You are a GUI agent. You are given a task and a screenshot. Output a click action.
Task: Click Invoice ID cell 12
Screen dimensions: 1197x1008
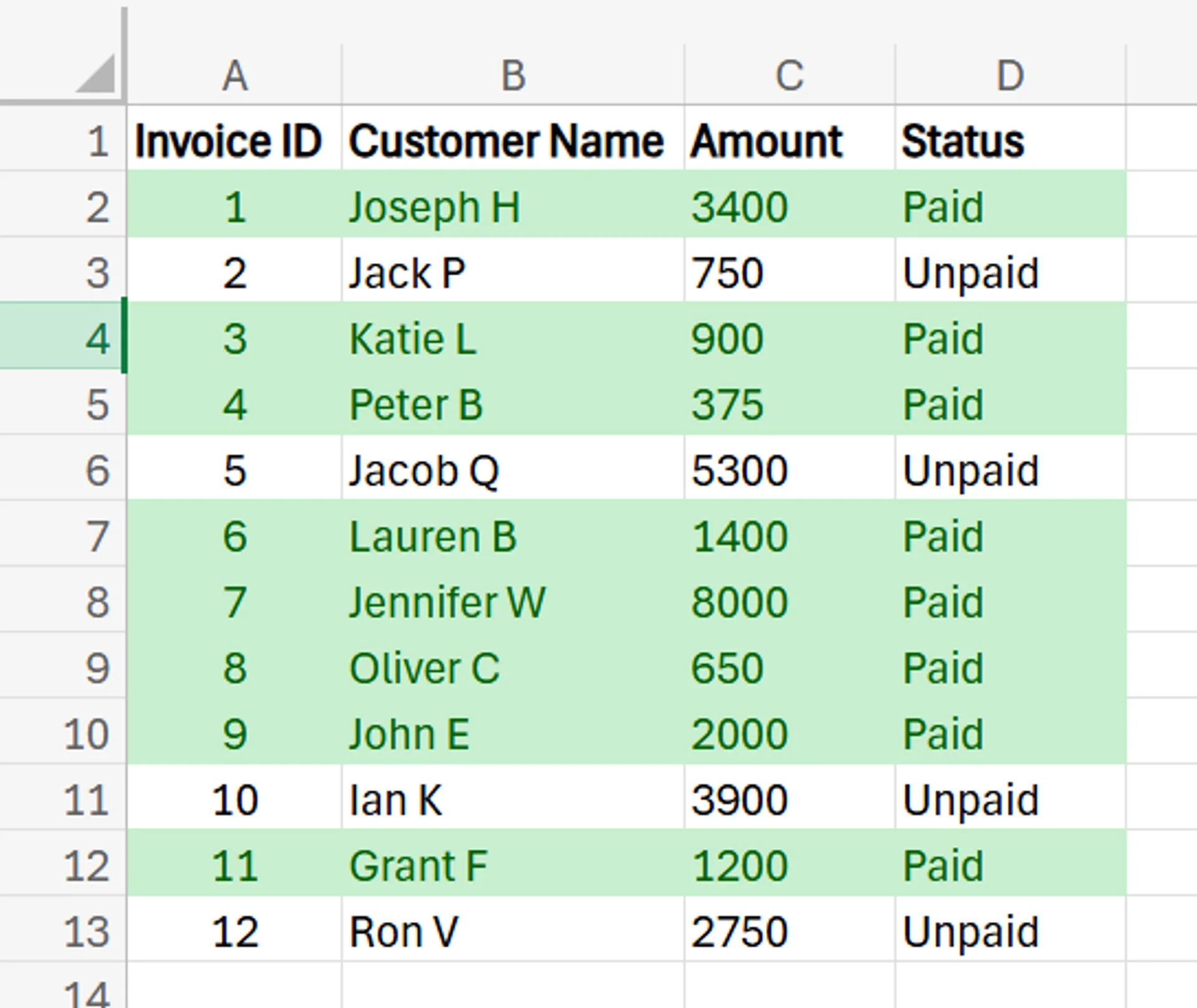coord(234,929)
